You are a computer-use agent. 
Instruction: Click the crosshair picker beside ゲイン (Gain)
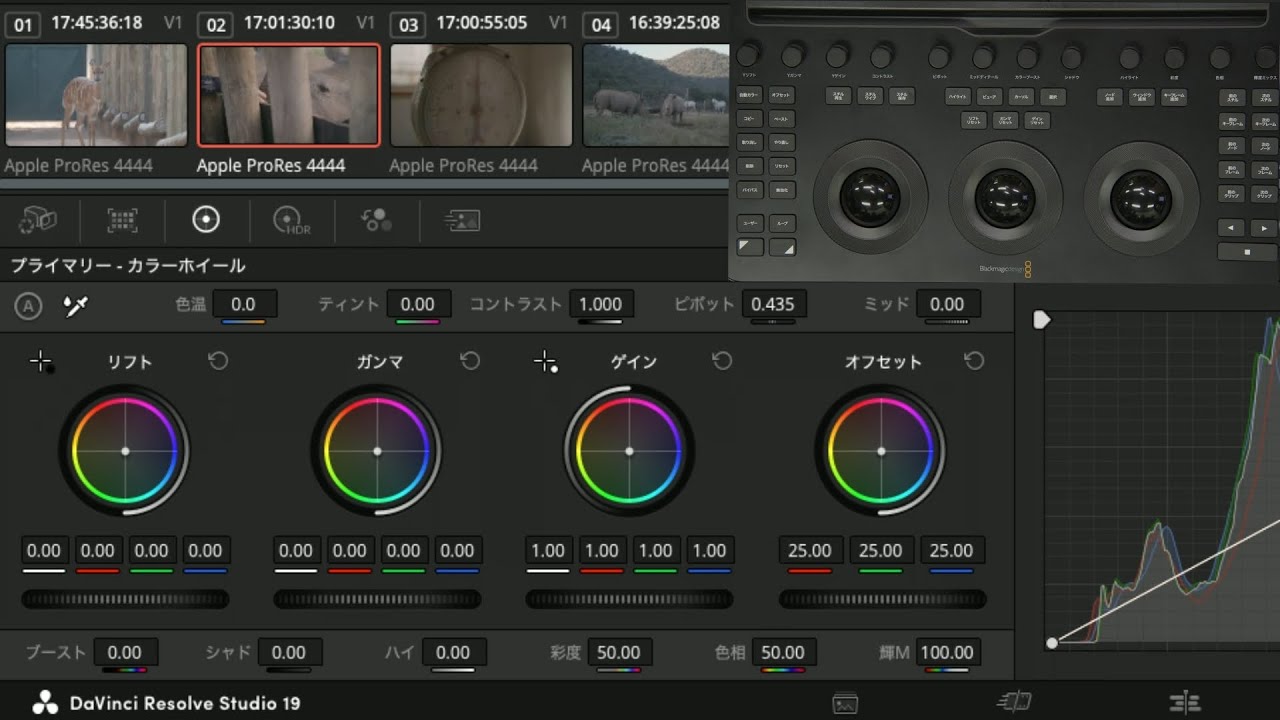pyautogui.click(x=546, y=362)
